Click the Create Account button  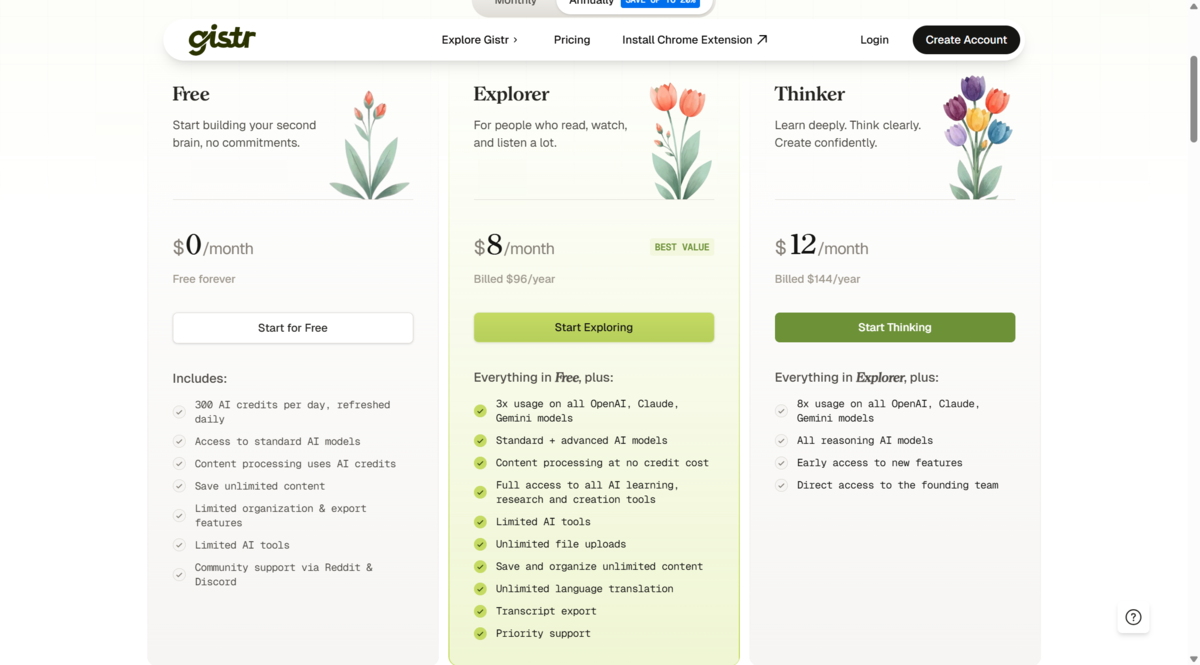[x=966, y=40]
